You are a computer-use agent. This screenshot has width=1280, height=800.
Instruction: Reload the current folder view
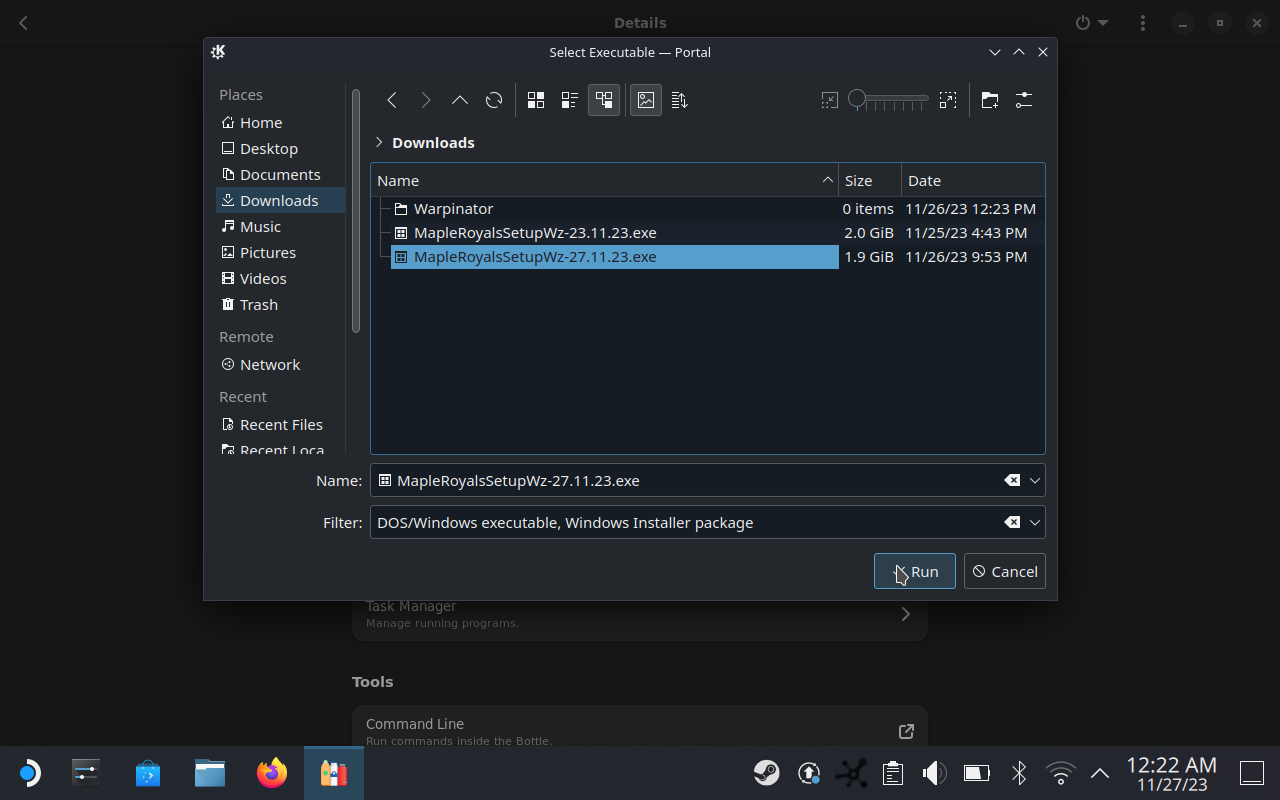tap(494, 100)
